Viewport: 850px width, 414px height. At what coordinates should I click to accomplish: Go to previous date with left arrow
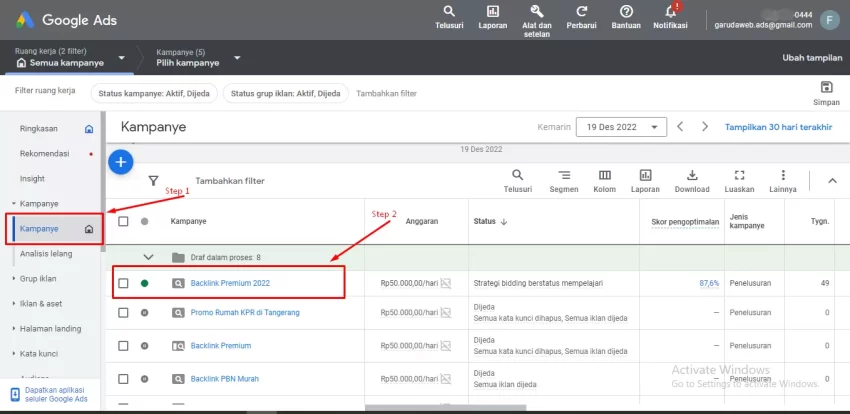point(680,127)
